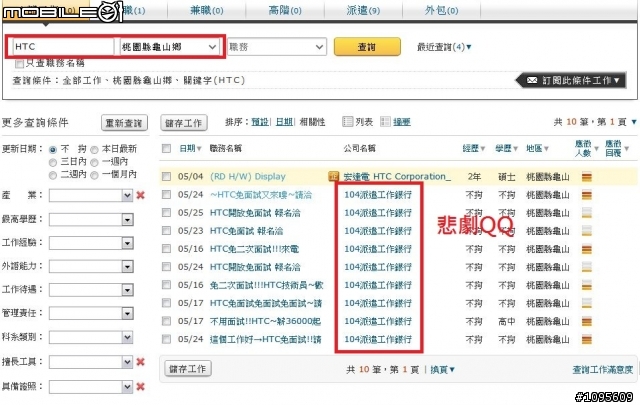The width and height of the screenshot is (640, 405).
Task: Sort by the 日期 column header
Action: click(x=190, y=148)
